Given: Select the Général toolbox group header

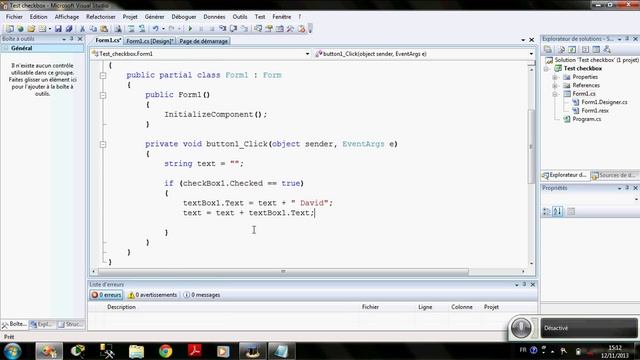Looking at the screenshot, I should [x=42, y=48].
